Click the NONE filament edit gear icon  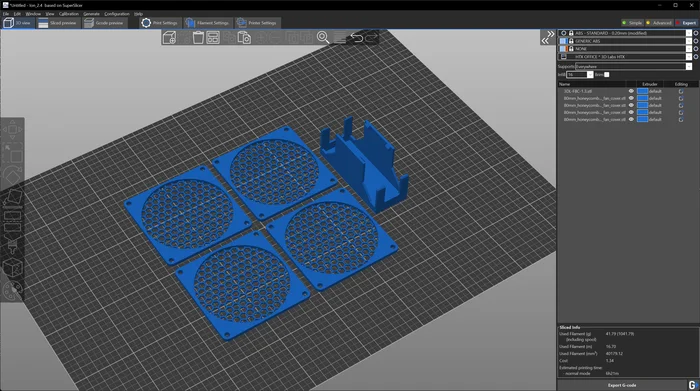pyautogui.click(x=696, y=49)
